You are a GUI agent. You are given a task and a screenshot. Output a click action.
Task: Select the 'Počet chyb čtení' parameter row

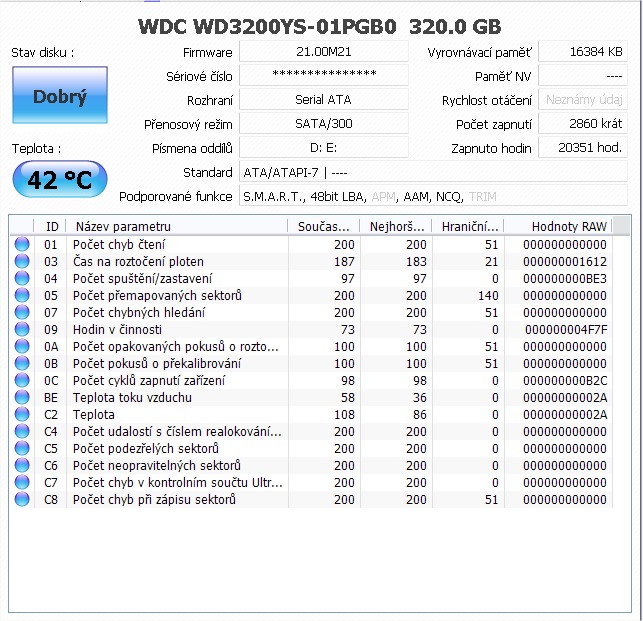(x=311, y=244)
